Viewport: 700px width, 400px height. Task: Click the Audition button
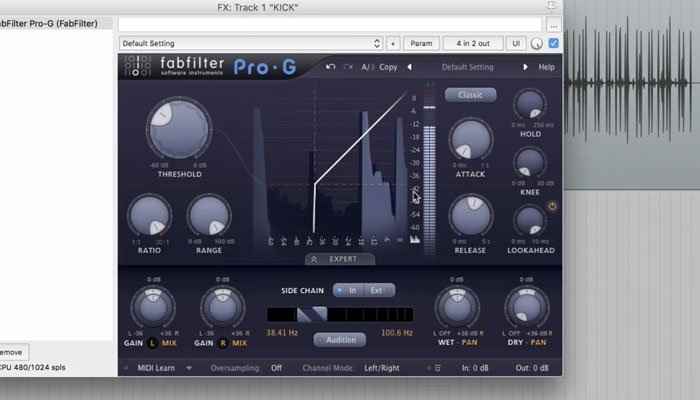tap(340, 340)
